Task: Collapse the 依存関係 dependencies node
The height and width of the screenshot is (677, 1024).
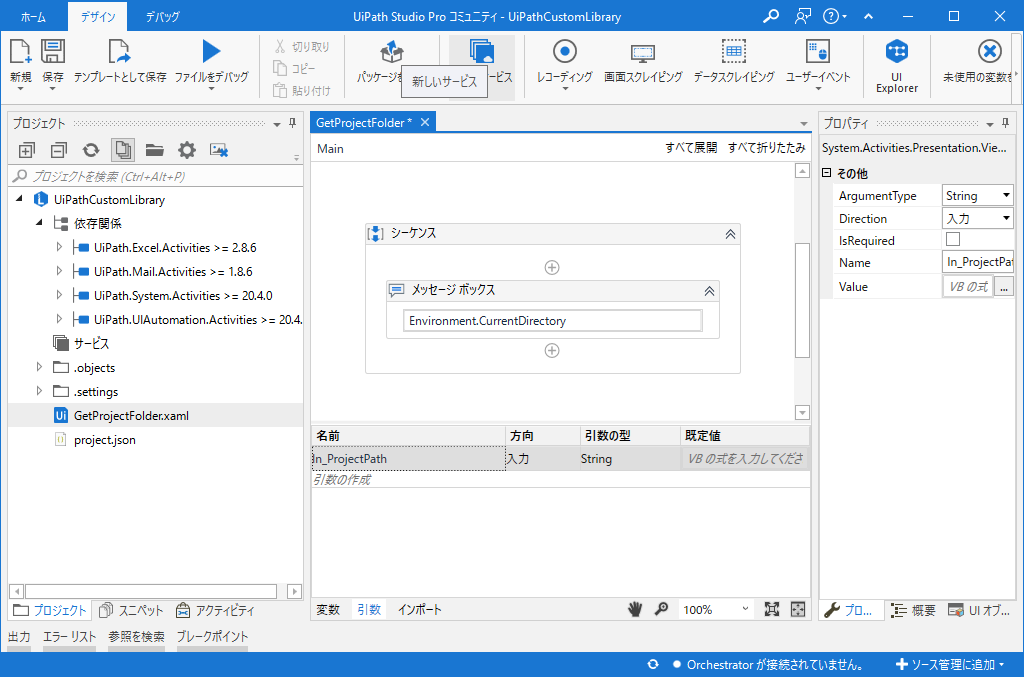Action: coord(39,222)
